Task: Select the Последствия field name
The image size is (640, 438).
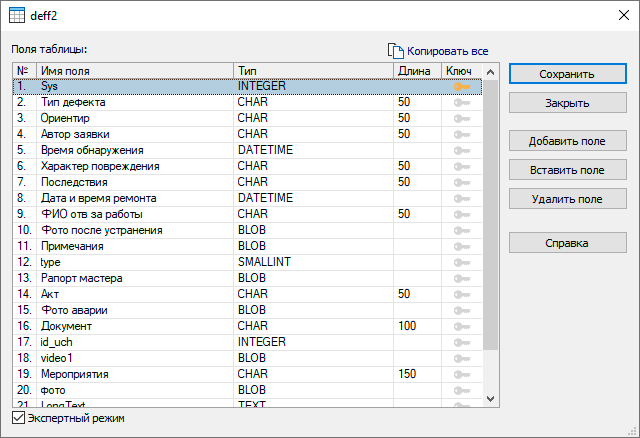Action: [x=74, y=182]
